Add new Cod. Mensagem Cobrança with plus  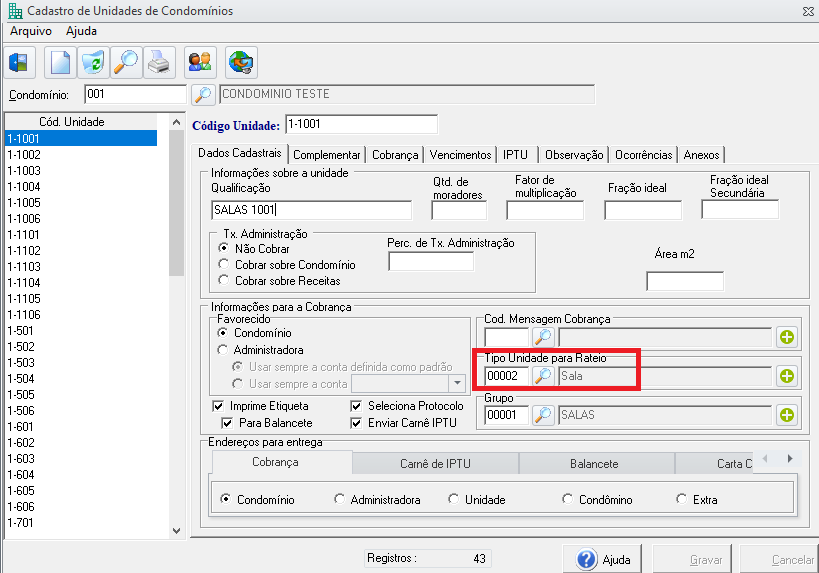pos(787,337)
